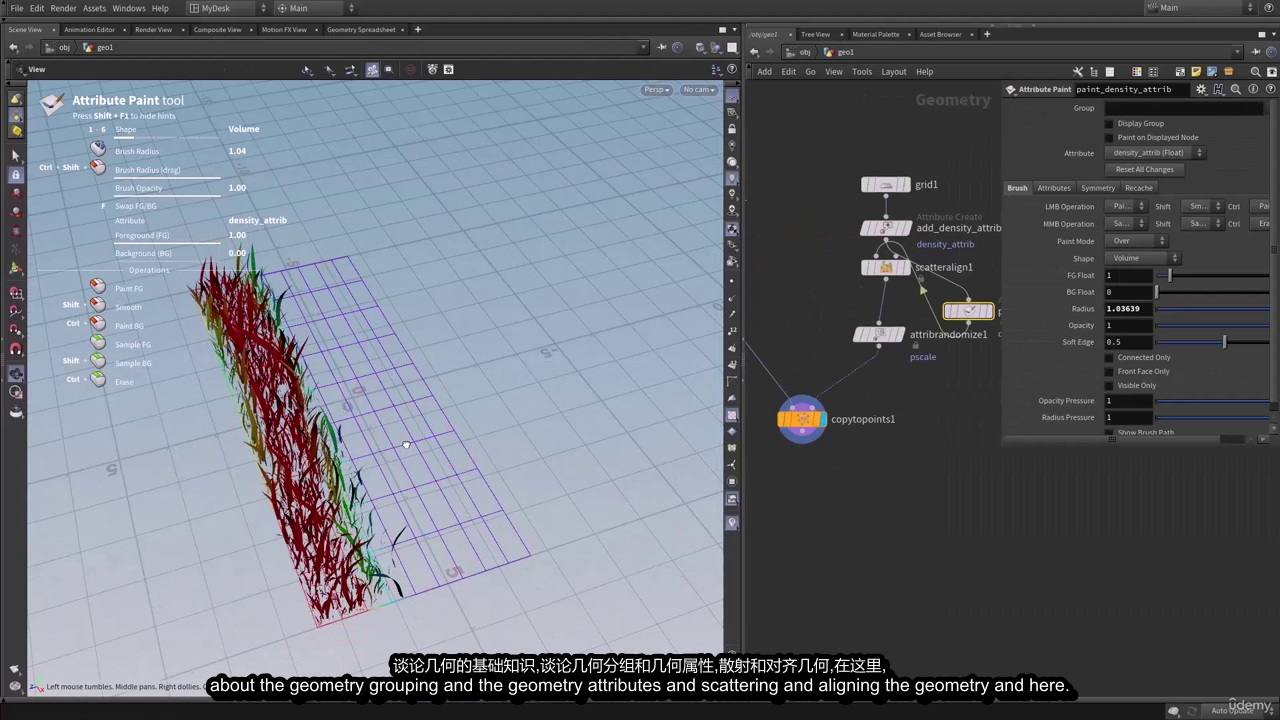Open the Paint Mode Over dropdown

pos(1136,241)
